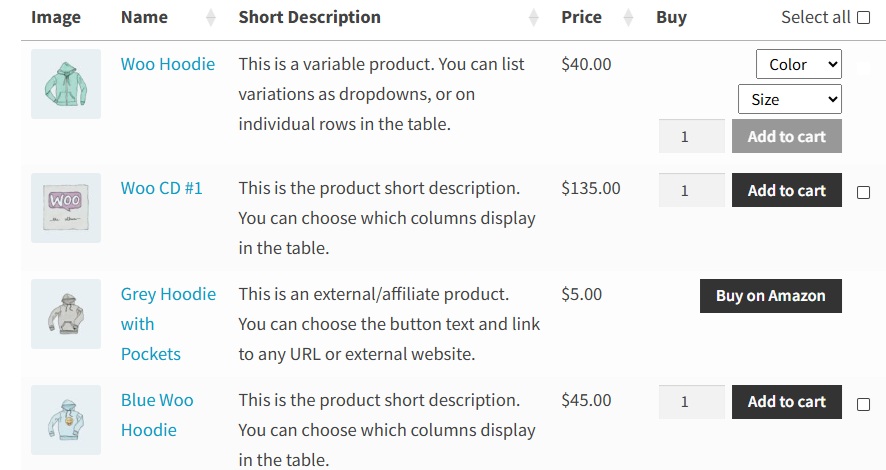Open the Woo CD #1 product thumbnail
Viewport: 886px width, 470px height.
pos(66,208)
